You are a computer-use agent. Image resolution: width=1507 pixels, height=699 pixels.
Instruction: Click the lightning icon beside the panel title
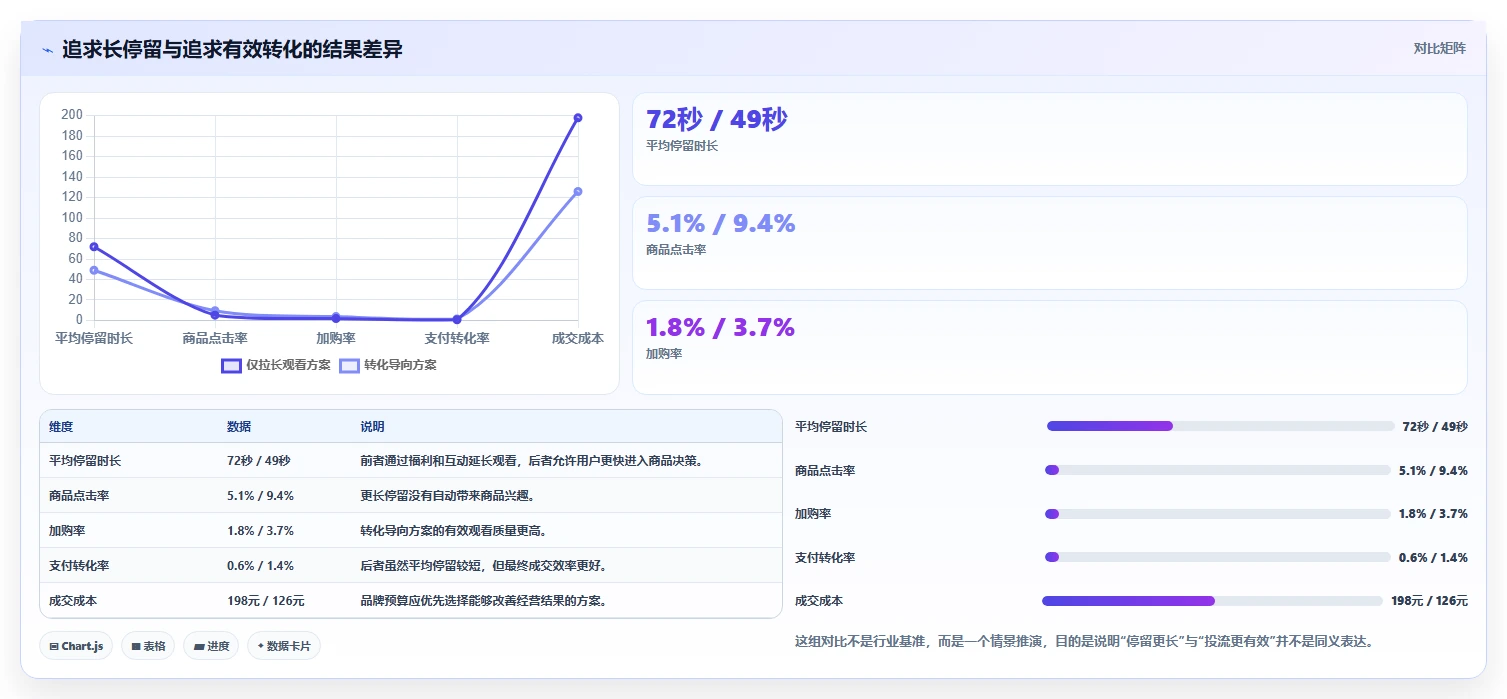click(47, 50)
